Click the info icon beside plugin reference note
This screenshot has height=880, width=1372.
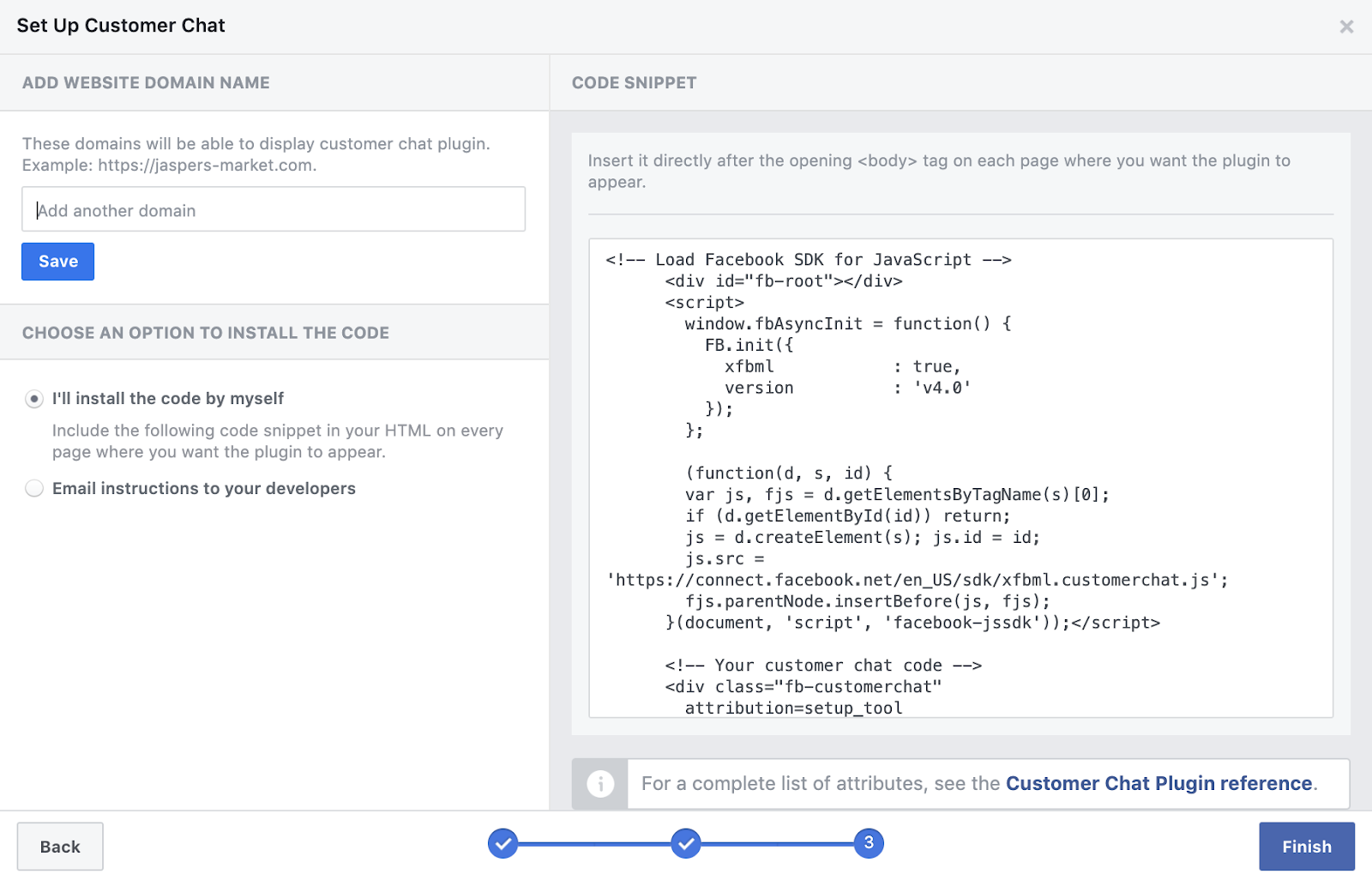(600, 783)
